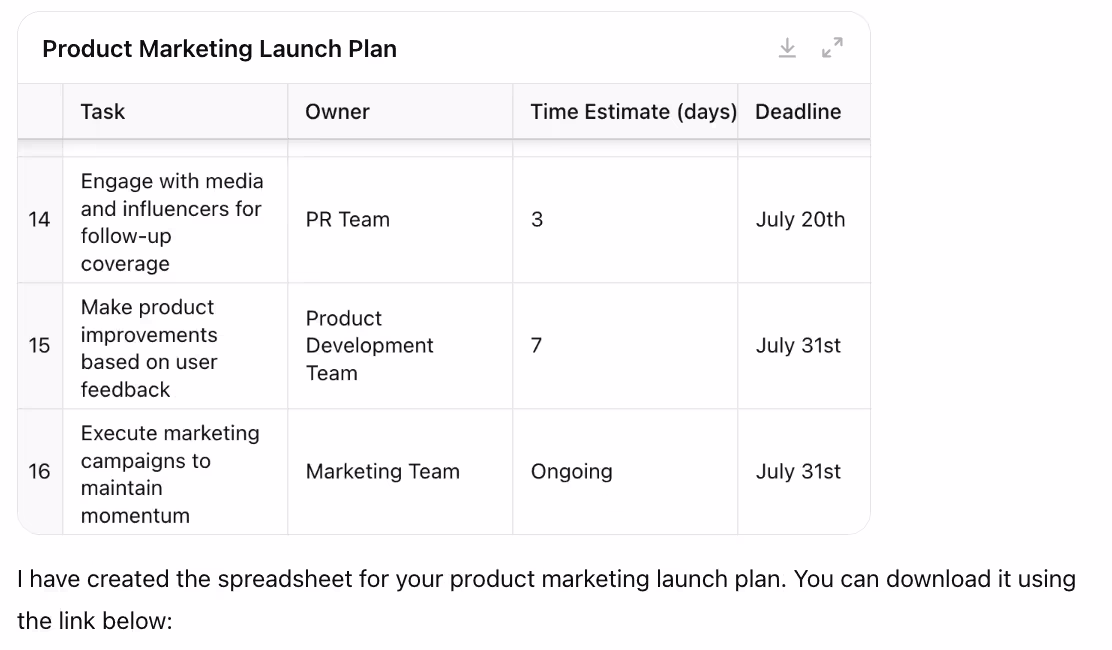Click the PR Team owner cell
This screenshot has height=650, width=1112.
point(400,220)
